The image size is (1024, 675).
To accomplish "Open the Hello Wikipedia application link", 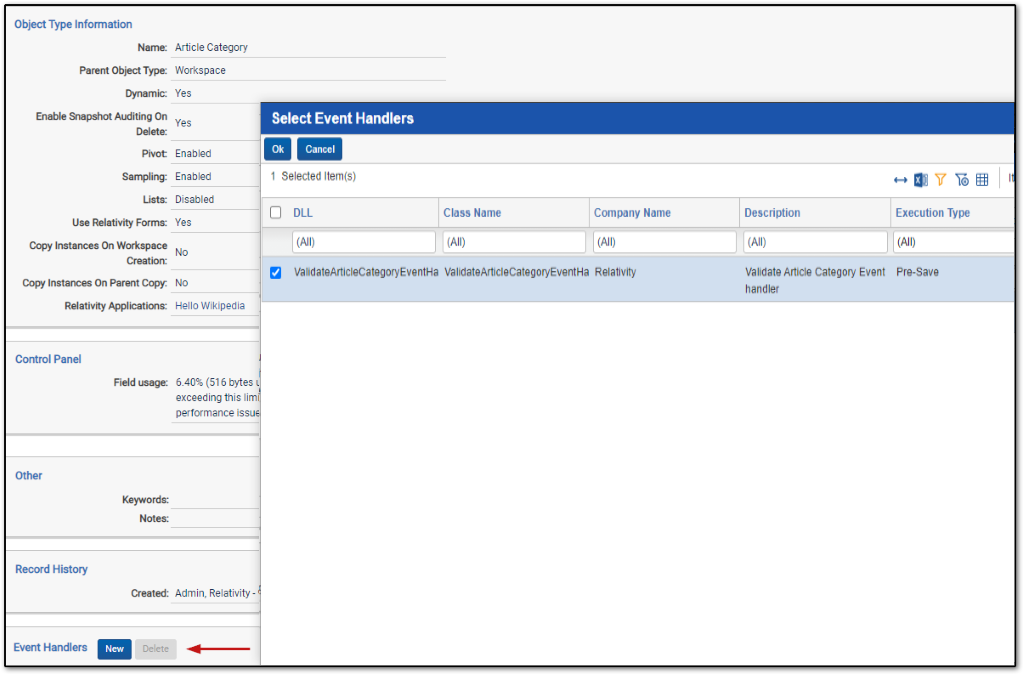I will [210, 306].
